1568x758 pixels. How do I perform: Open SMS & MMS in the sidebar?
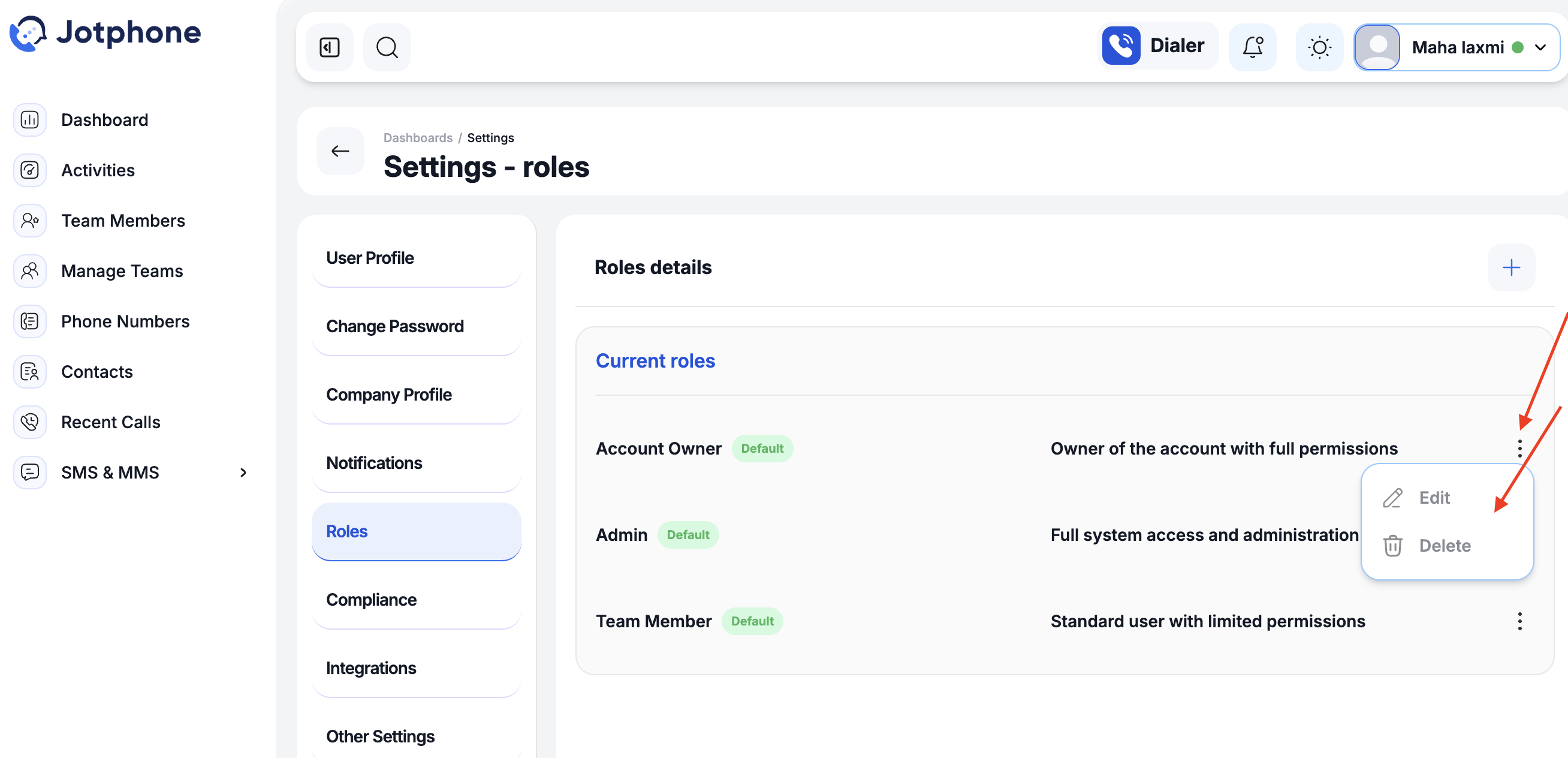pos(110,473)
